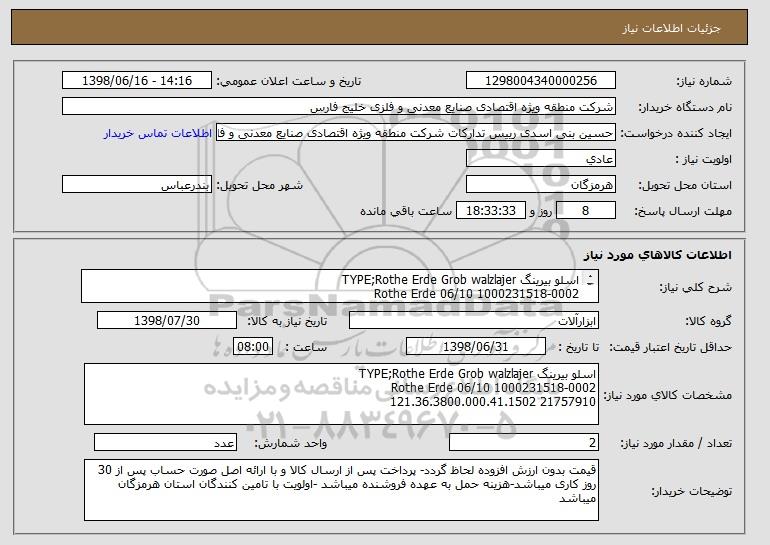Select the اولویت نیاز field showing عادی
770x545 pixels.
541,159
